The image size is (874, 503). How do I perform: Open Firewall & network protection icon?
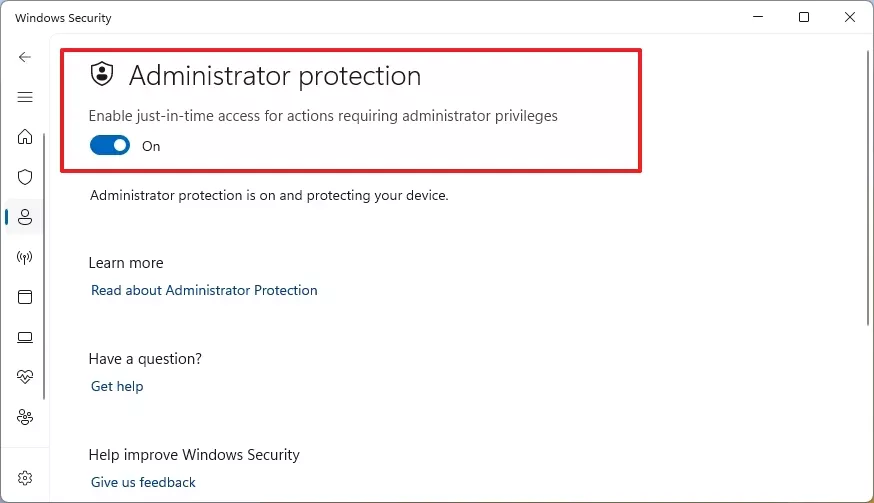tap(25, 257)
